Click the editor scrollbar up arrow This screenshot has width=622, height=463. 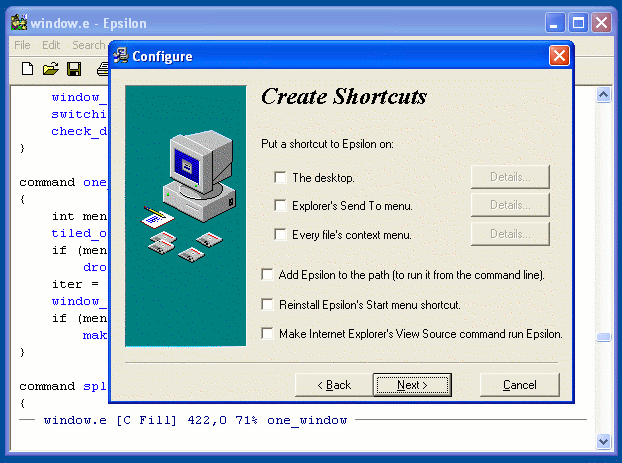pyautogui.click(x=603, y=94)
